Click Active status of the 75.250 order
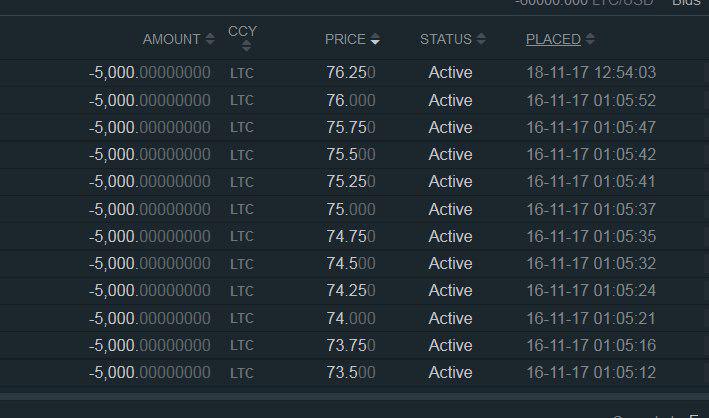709x418 pixels. pyautogui.click(x=450, y=181)
